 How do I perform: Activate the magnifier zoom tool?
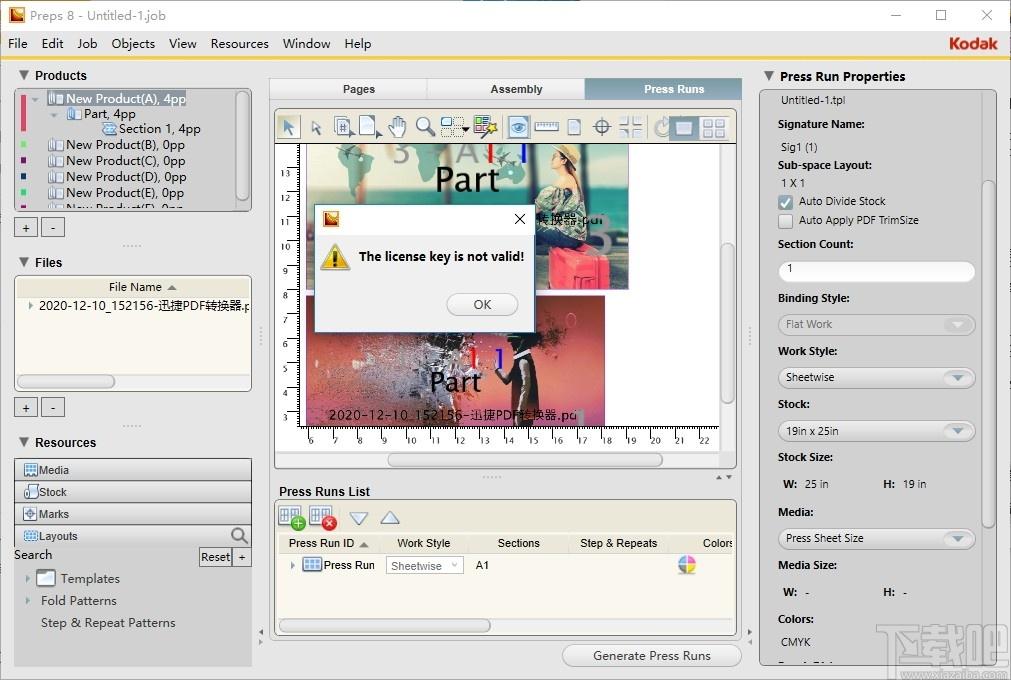(x=425, y=127)
